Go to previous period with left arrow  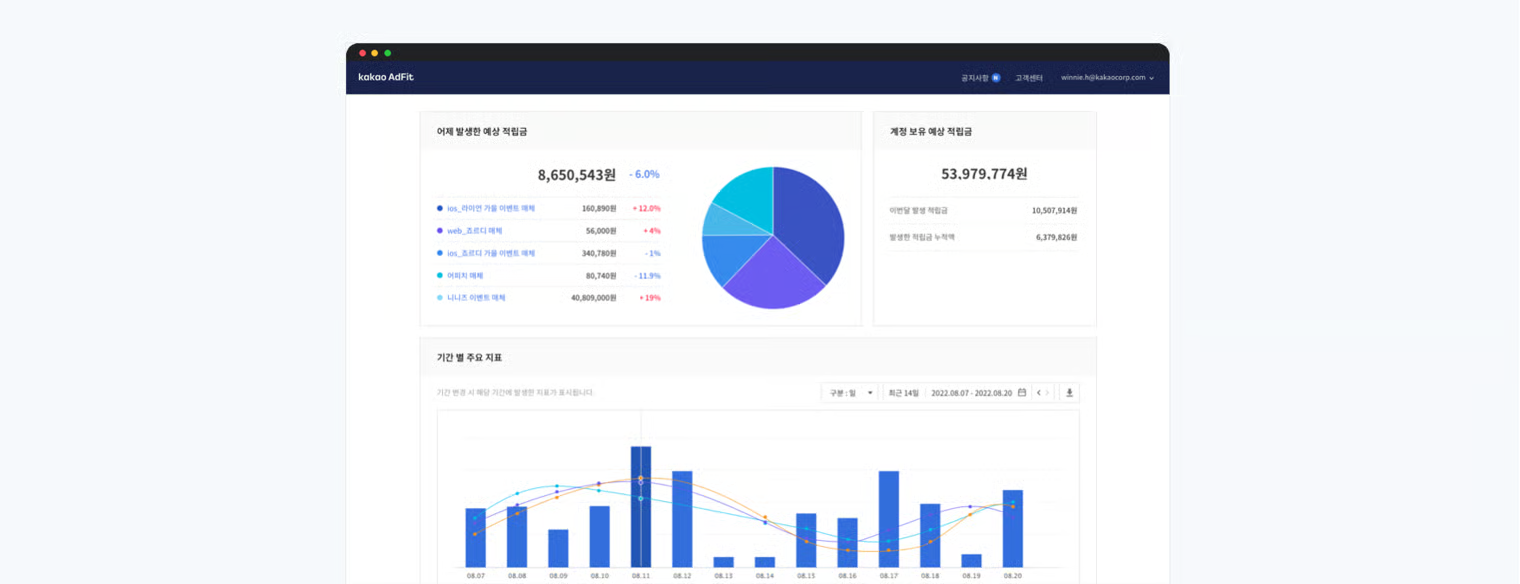(1038, 393)
